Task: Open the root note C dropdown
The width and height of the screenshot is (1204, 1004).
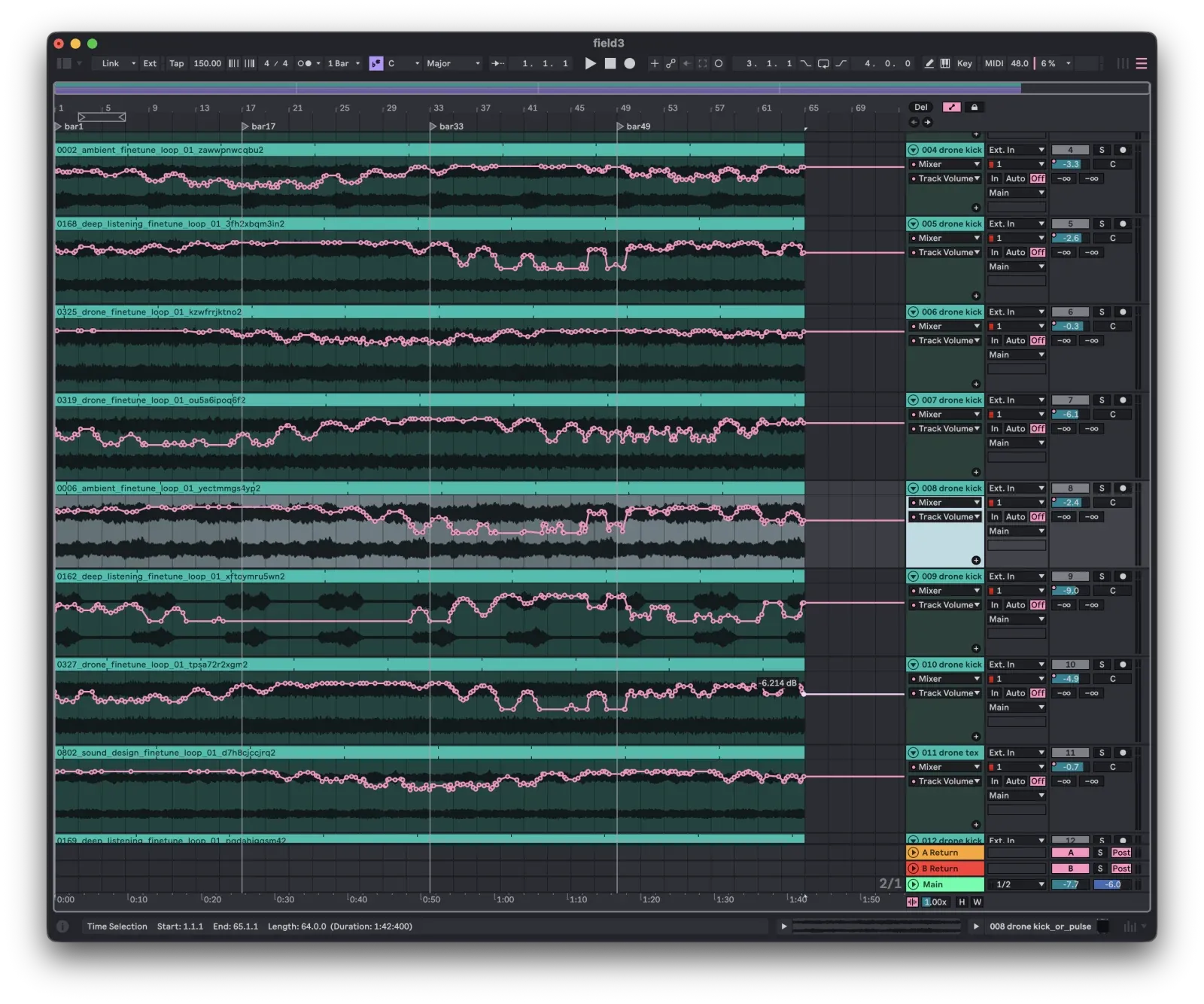Action: (403, 63)
